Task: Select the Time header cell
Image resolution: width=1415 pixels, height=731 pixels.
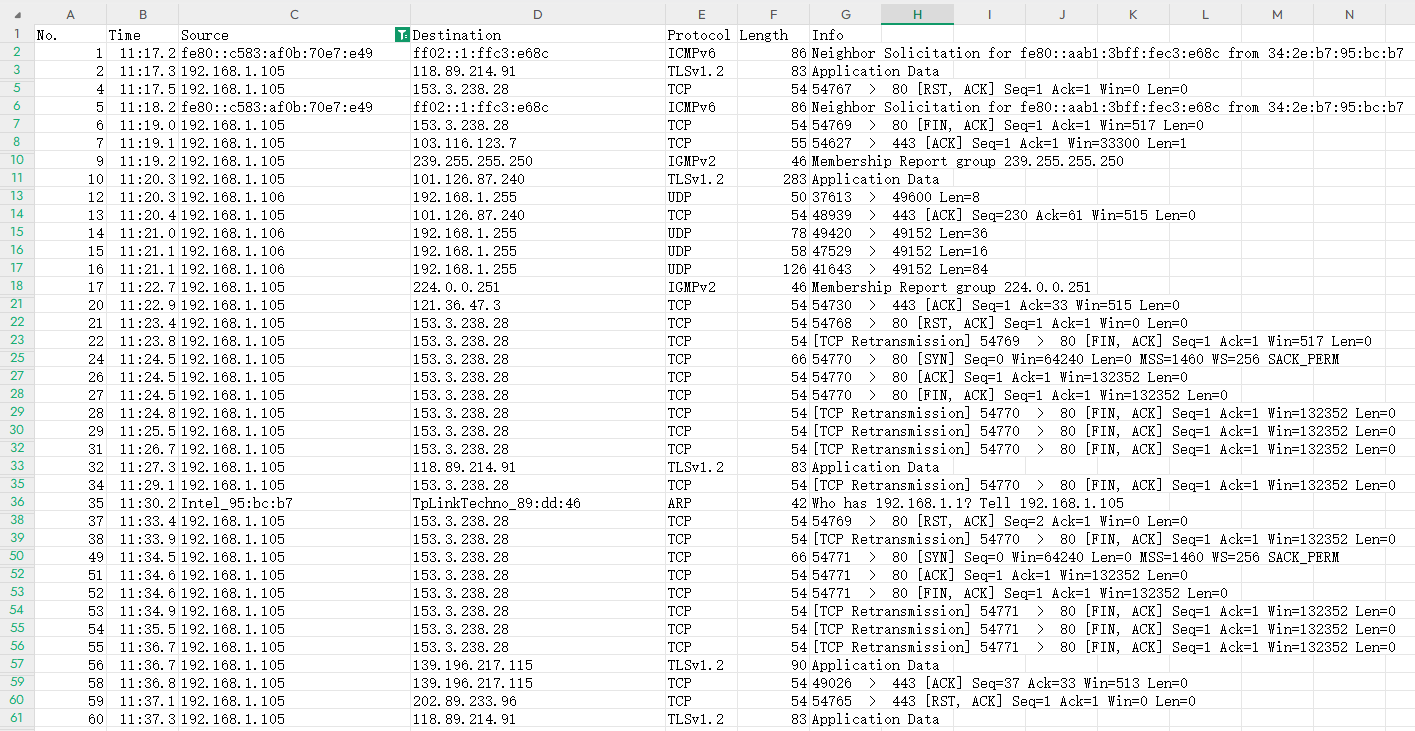Action: tap(142, 34)
